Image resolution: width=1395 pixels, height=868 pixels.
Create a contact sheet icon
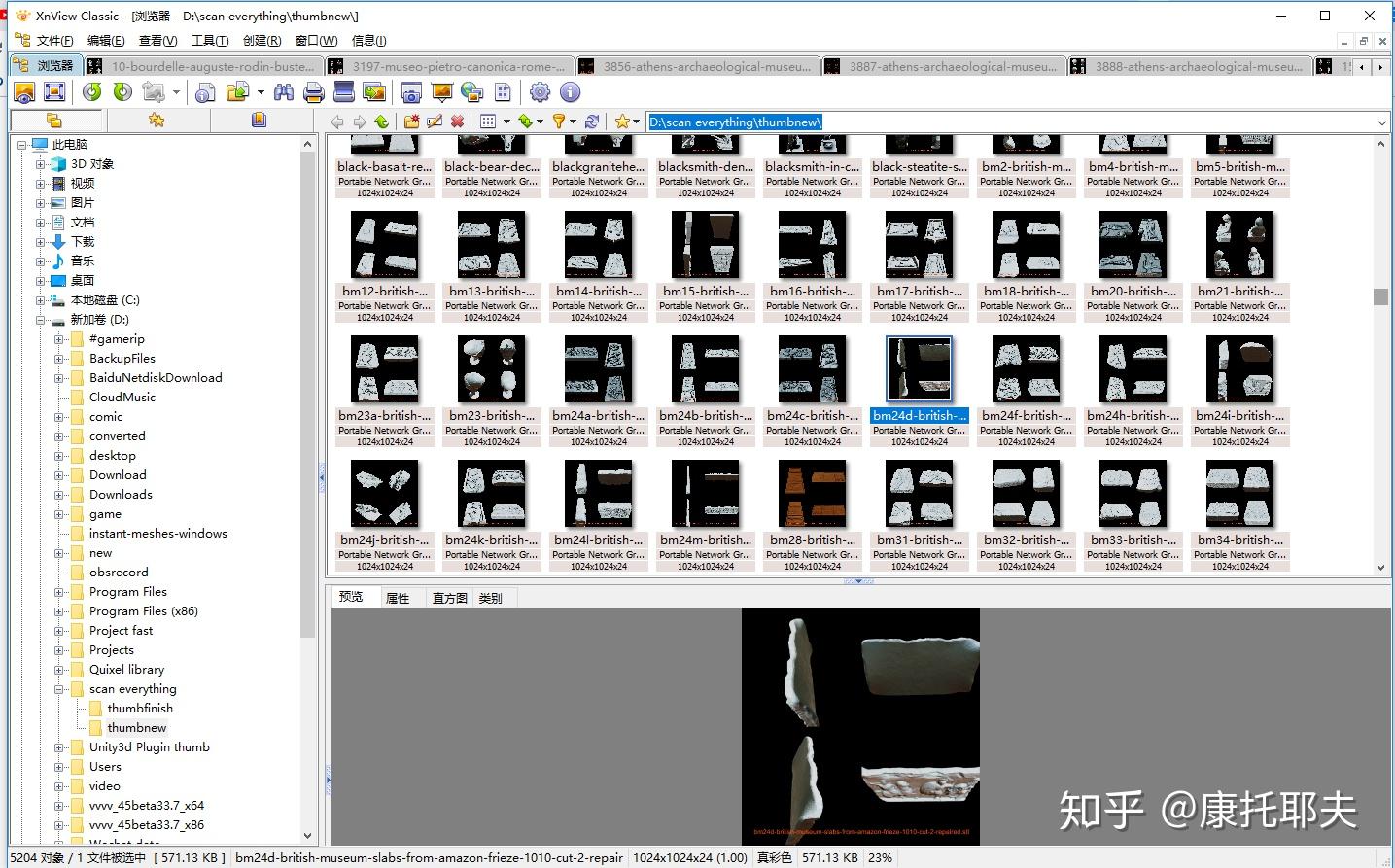pyautogui.click(x=503, y=92)
